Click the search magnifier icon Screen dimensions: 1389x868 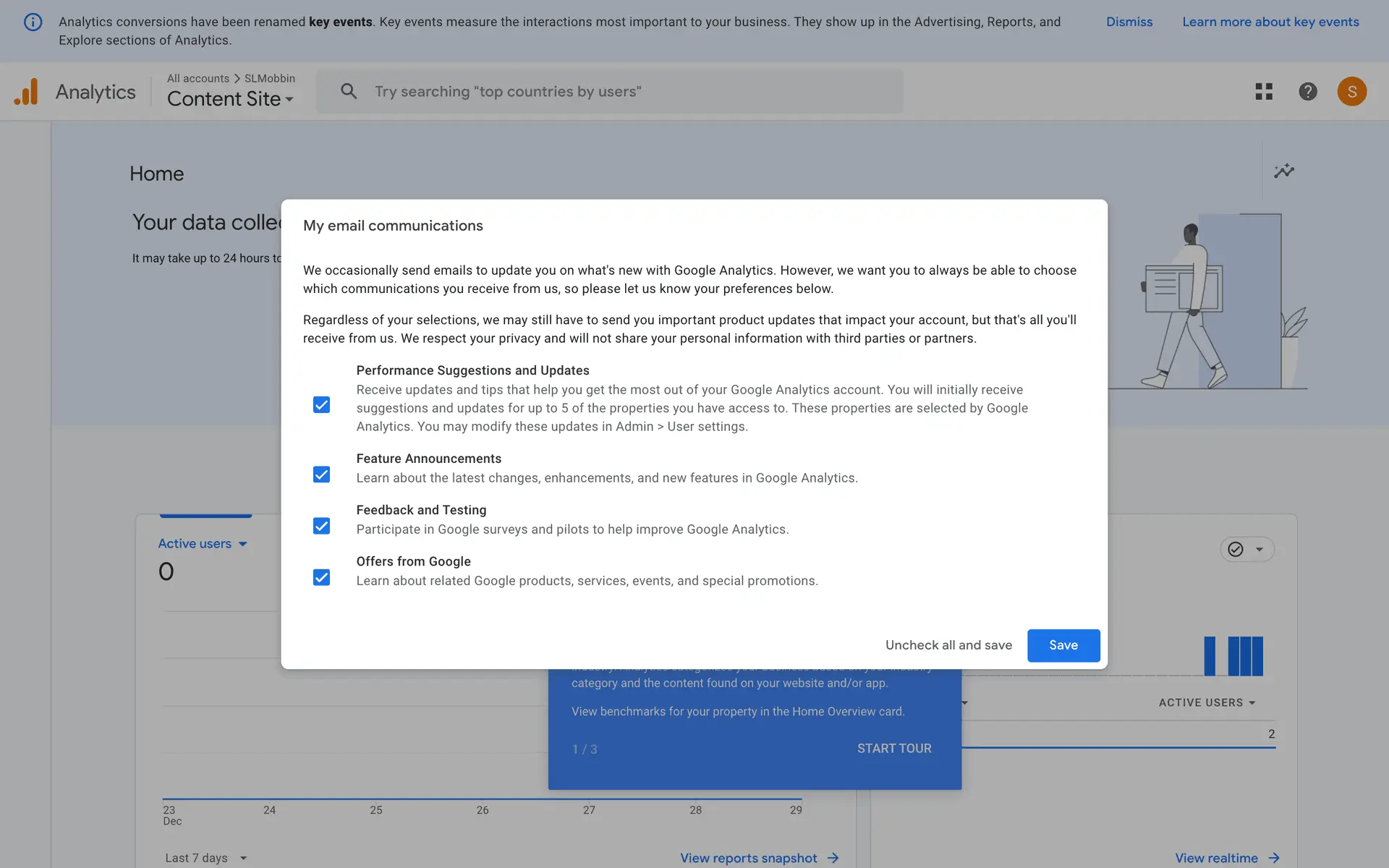(349, 91)
